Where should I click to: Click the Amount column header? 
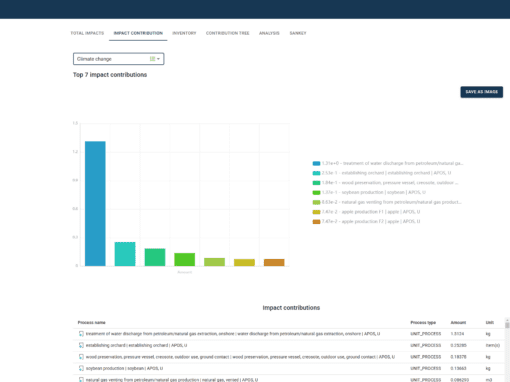click(x=458, y=323)
